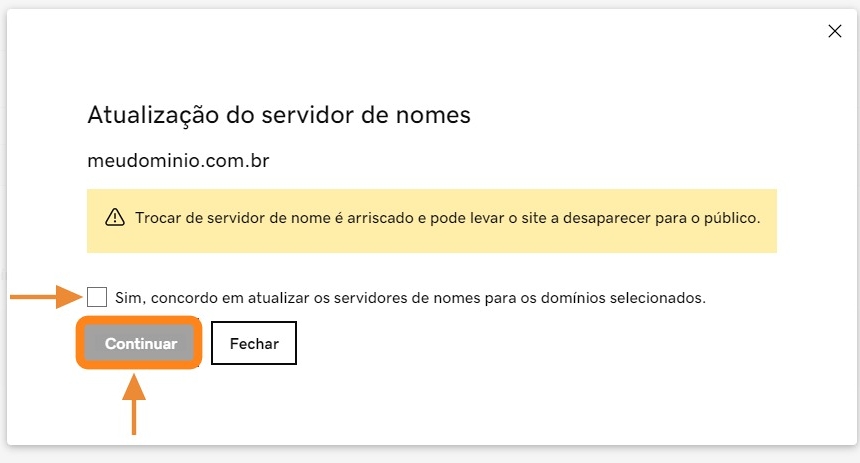The height and width of the screenshot is (463, 860).
Task: Click the 'Sim, concordo' checkbox label
Action: 411,298
